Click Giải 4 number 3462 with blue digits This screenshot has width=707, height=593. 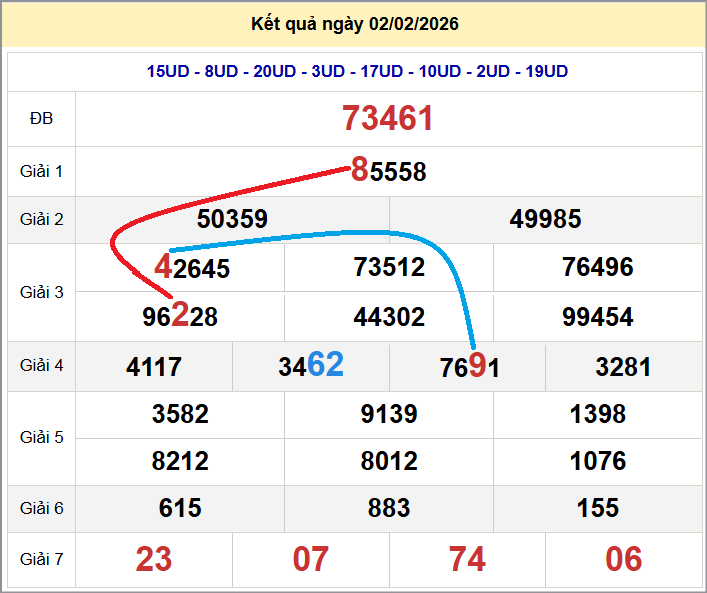pyautogui.click(x=311, y=366)
